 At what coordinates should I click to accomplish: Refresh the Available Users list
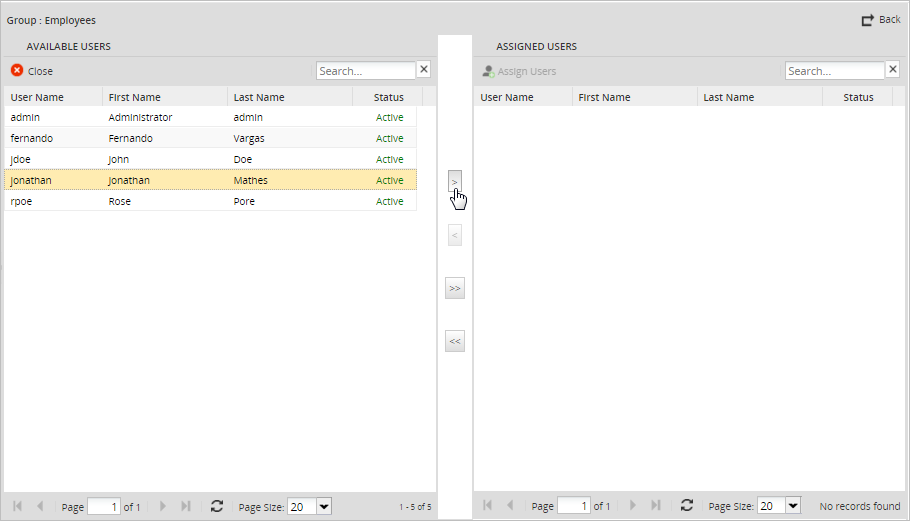pyautogui.click(x=216, y=506)
